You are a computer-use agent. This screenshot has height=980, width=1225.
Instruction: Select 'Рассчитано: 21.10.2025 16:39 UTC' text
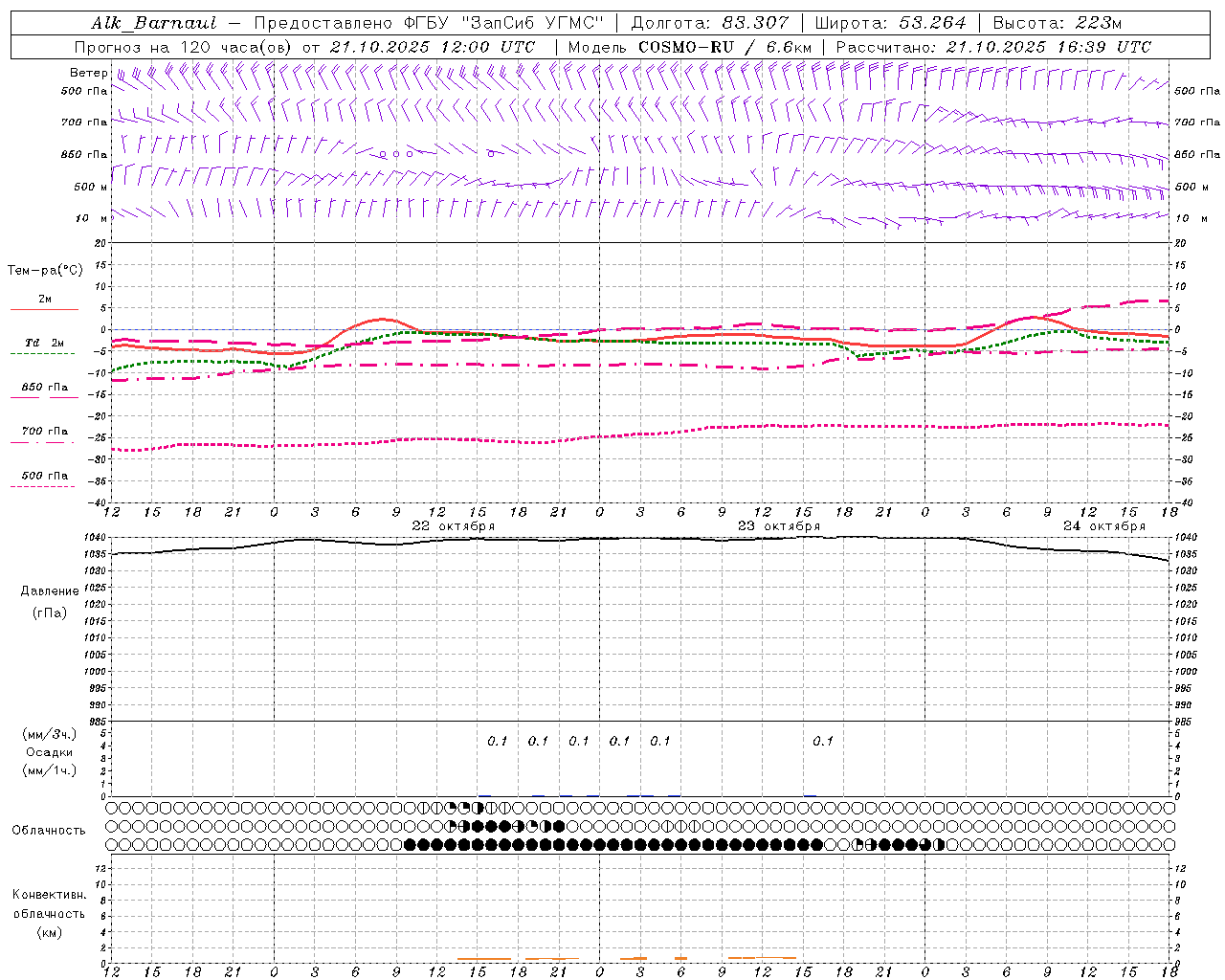pyautogui.click(x=993, y=47)
